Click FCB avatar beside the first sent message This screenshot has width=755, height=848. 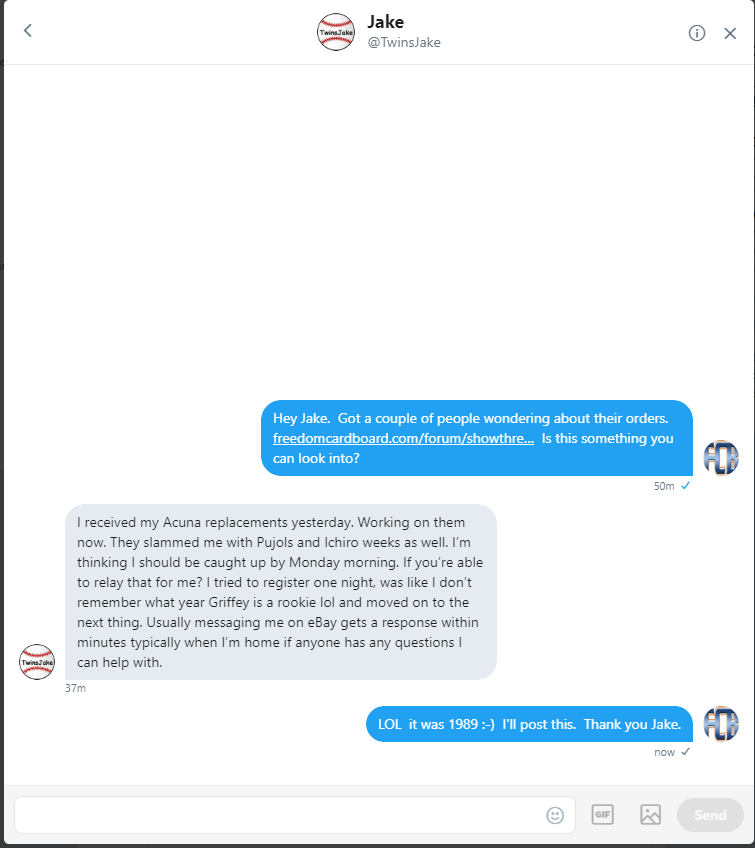[721, 458]
